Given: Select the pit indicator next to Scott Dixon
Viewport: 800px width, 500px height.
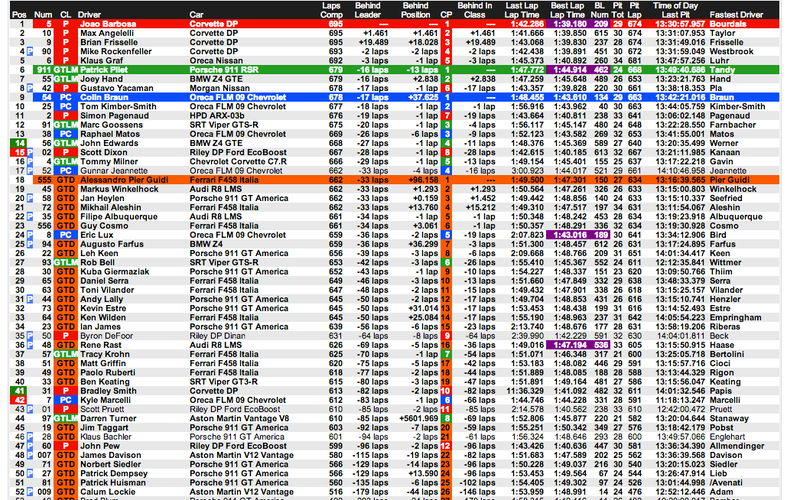Looking at the screenshot, I should coord(30,153).
